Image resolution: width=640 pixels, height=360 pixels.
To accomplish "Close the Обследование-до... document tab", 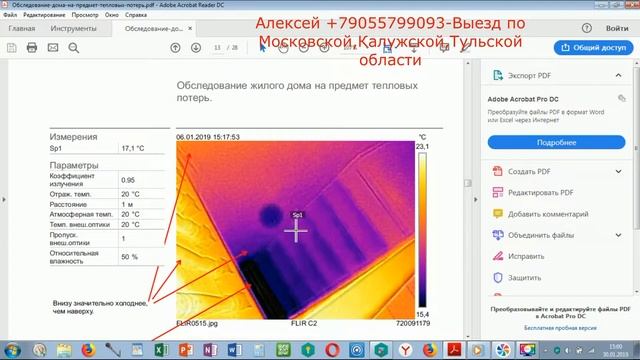I will click(190, 29).
